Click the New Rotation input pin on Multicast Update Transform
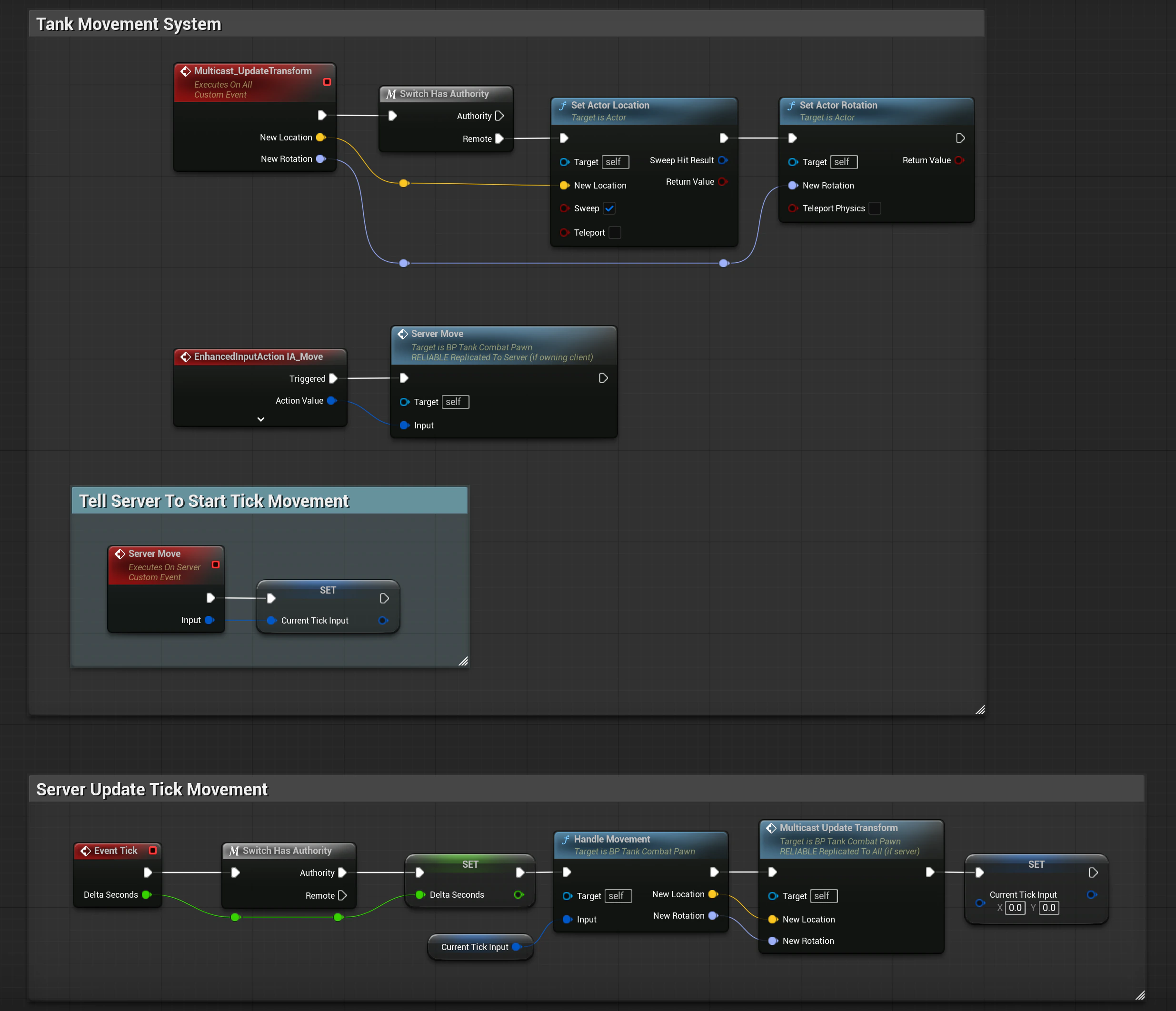This screenshot has height=1011, width=1176. pos(773,941)
